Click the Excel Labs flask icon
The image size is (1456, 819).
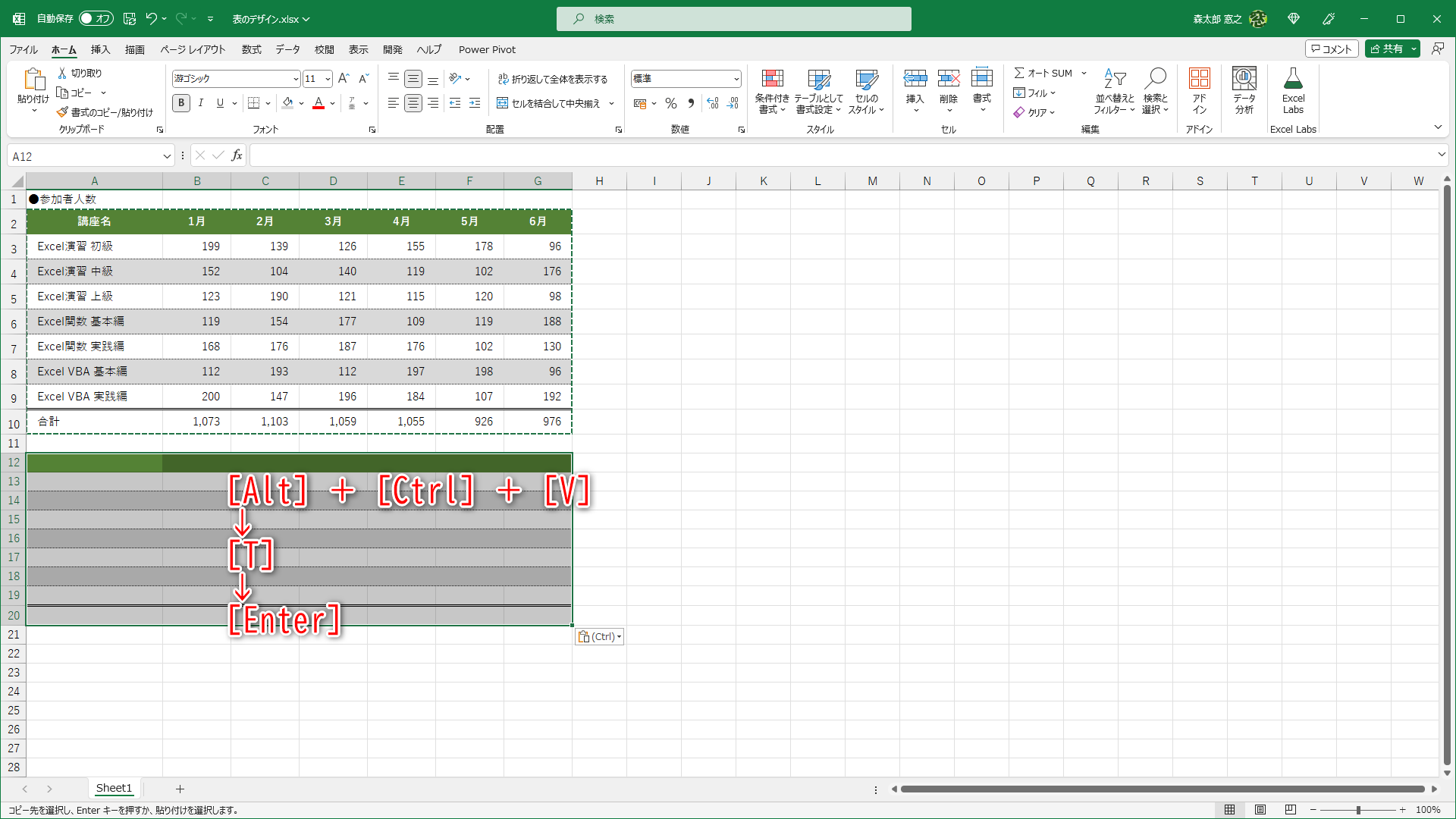(1293, 79)
